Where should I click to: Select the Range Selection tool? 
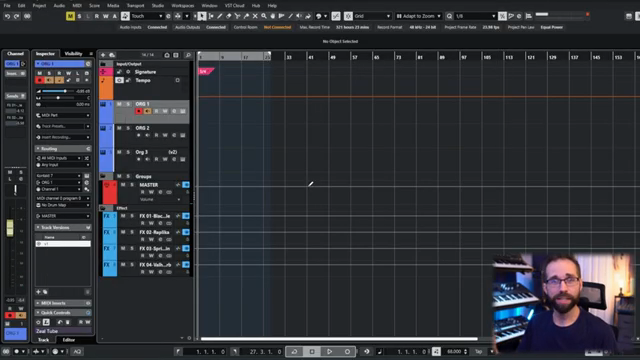tap(211, 16)
